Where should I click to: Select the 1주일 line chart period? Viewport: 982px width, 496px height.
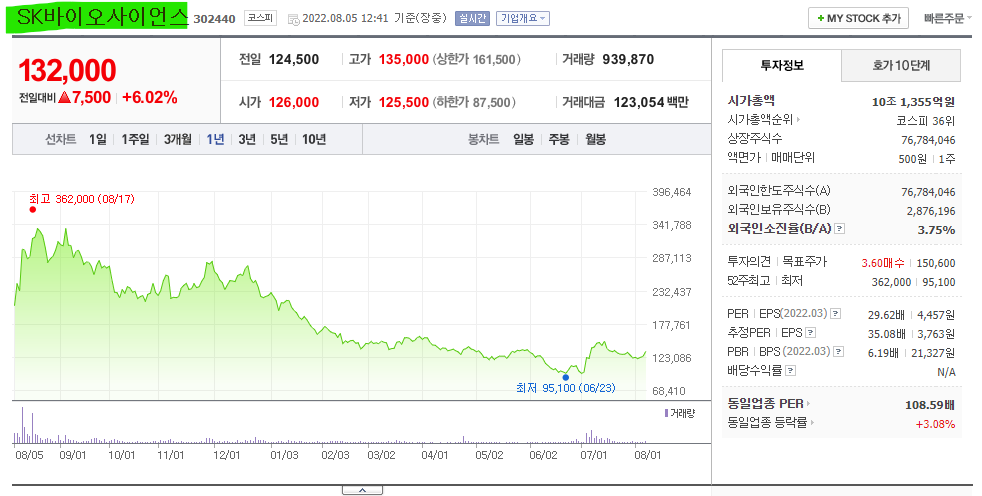(x=135, y=139)
